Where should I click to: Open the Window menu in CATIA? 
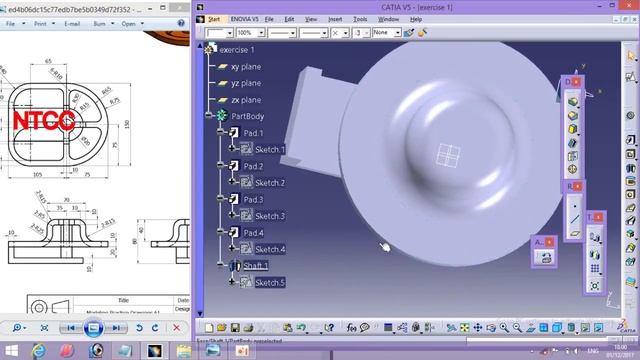388,19
